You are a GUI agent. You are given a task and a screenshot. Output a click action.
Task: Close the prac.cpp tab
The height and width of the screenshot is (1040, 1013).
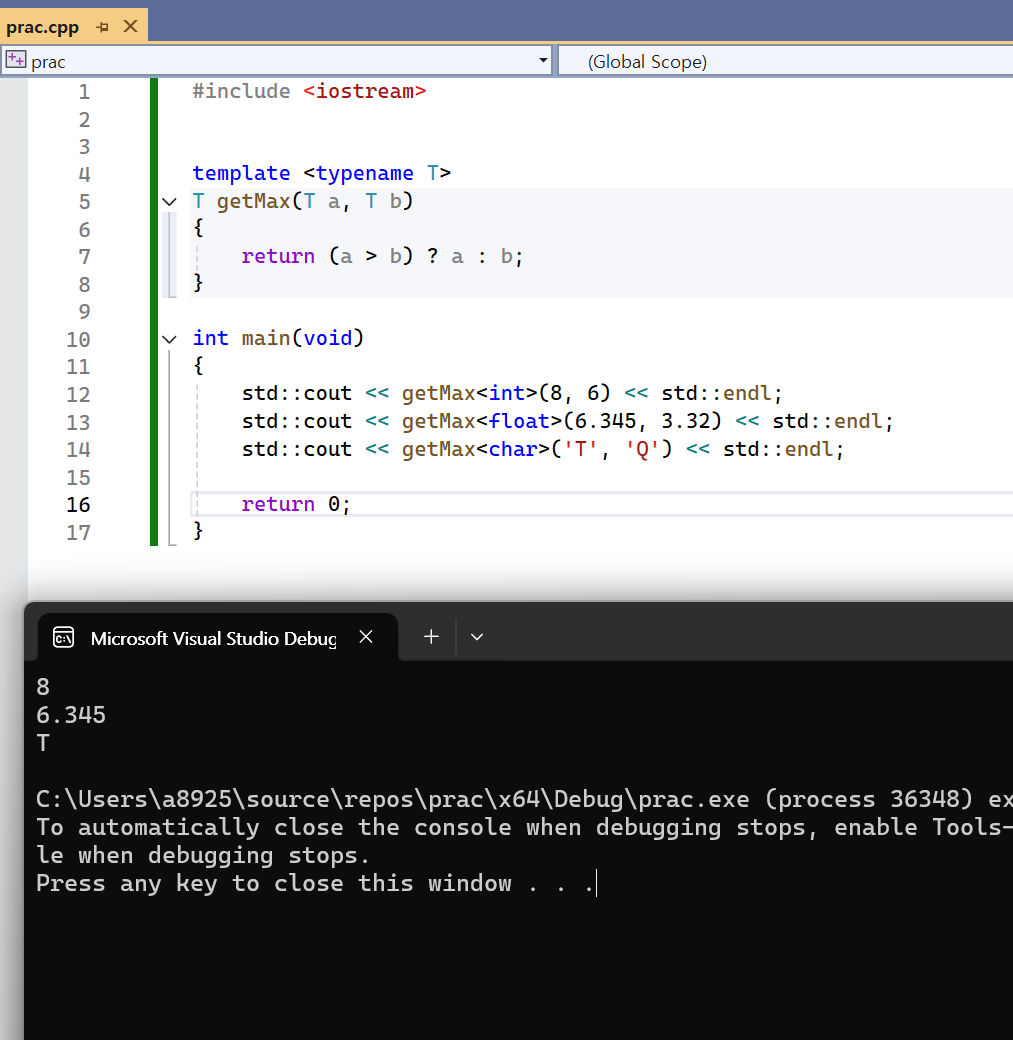coord(131,27)
